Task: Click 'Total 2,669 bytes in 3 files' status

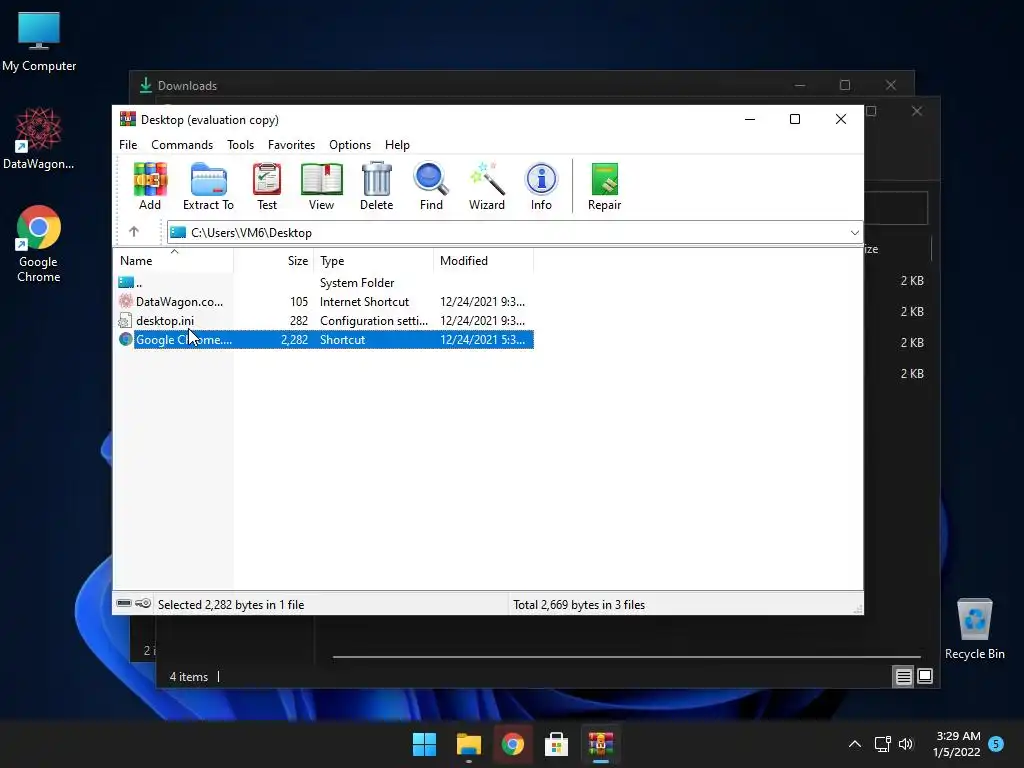Action: point(579,605)
